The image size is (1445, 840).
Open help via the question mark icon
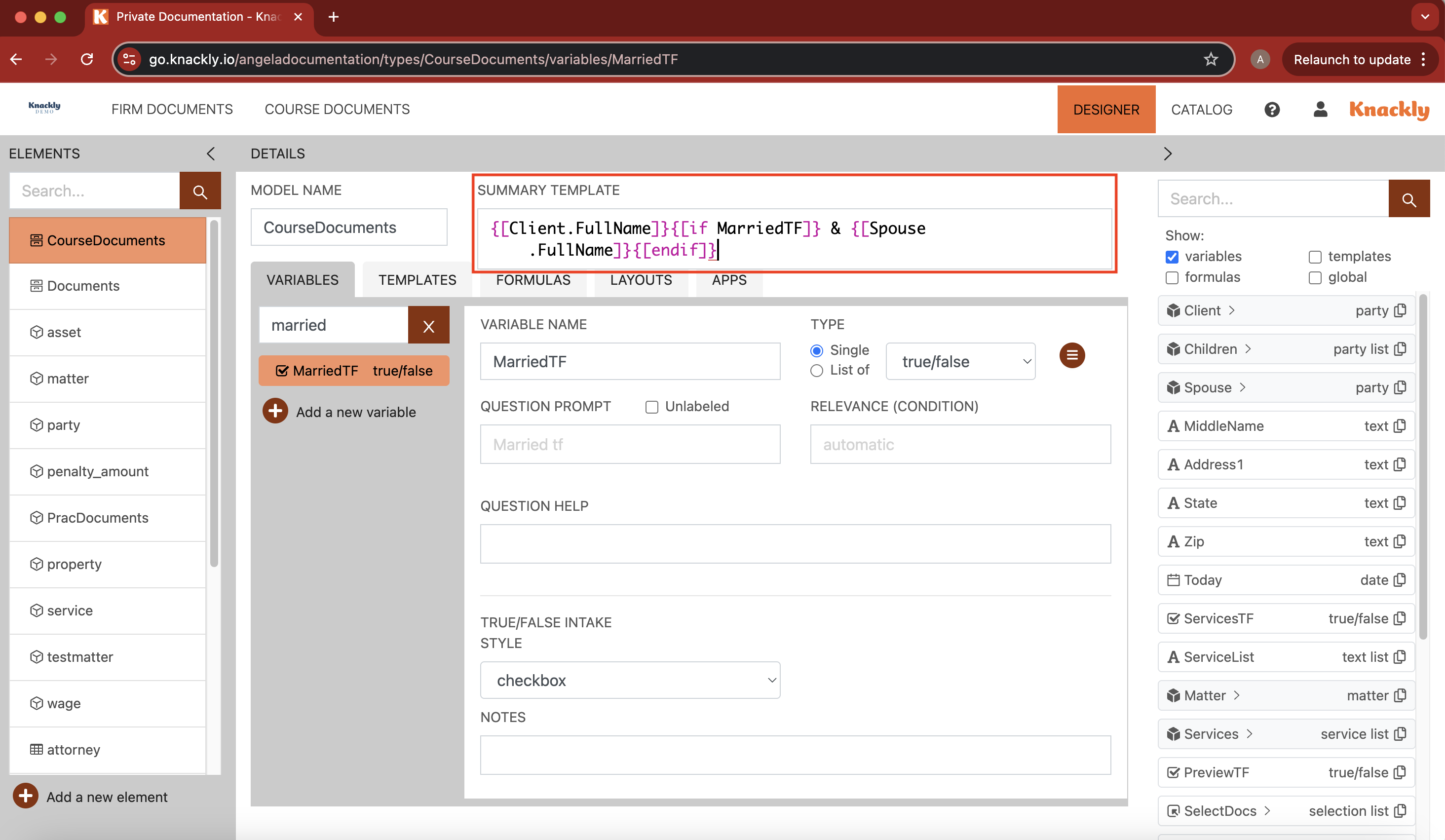(1272, 110)
